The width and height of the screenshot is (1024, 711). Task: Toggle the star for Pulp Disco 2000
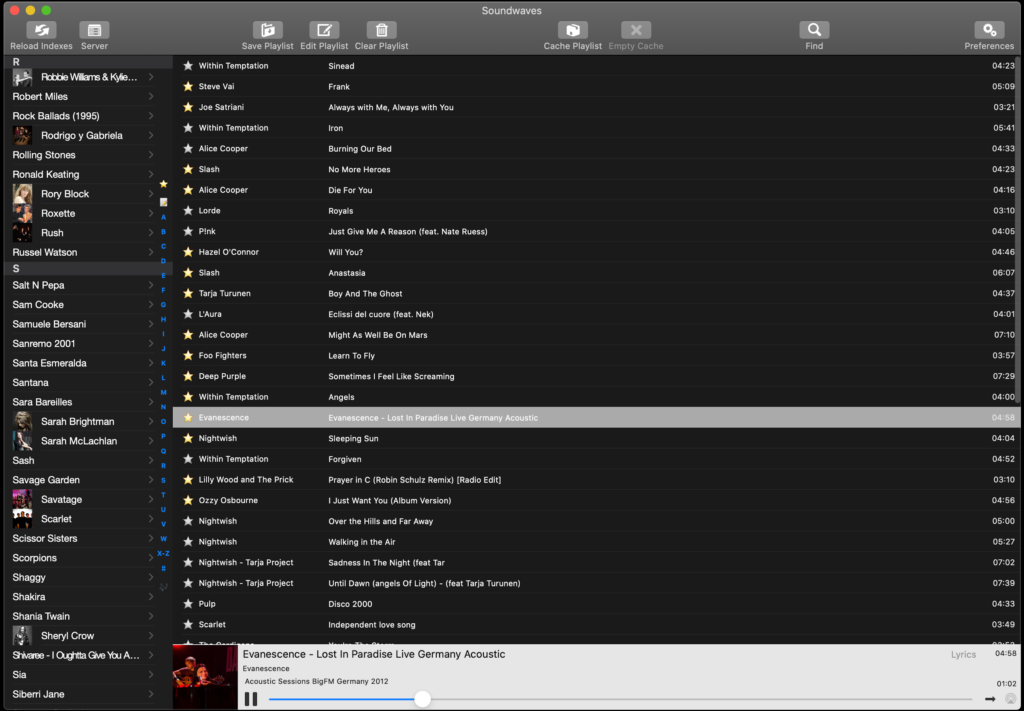tap(188, 604)
